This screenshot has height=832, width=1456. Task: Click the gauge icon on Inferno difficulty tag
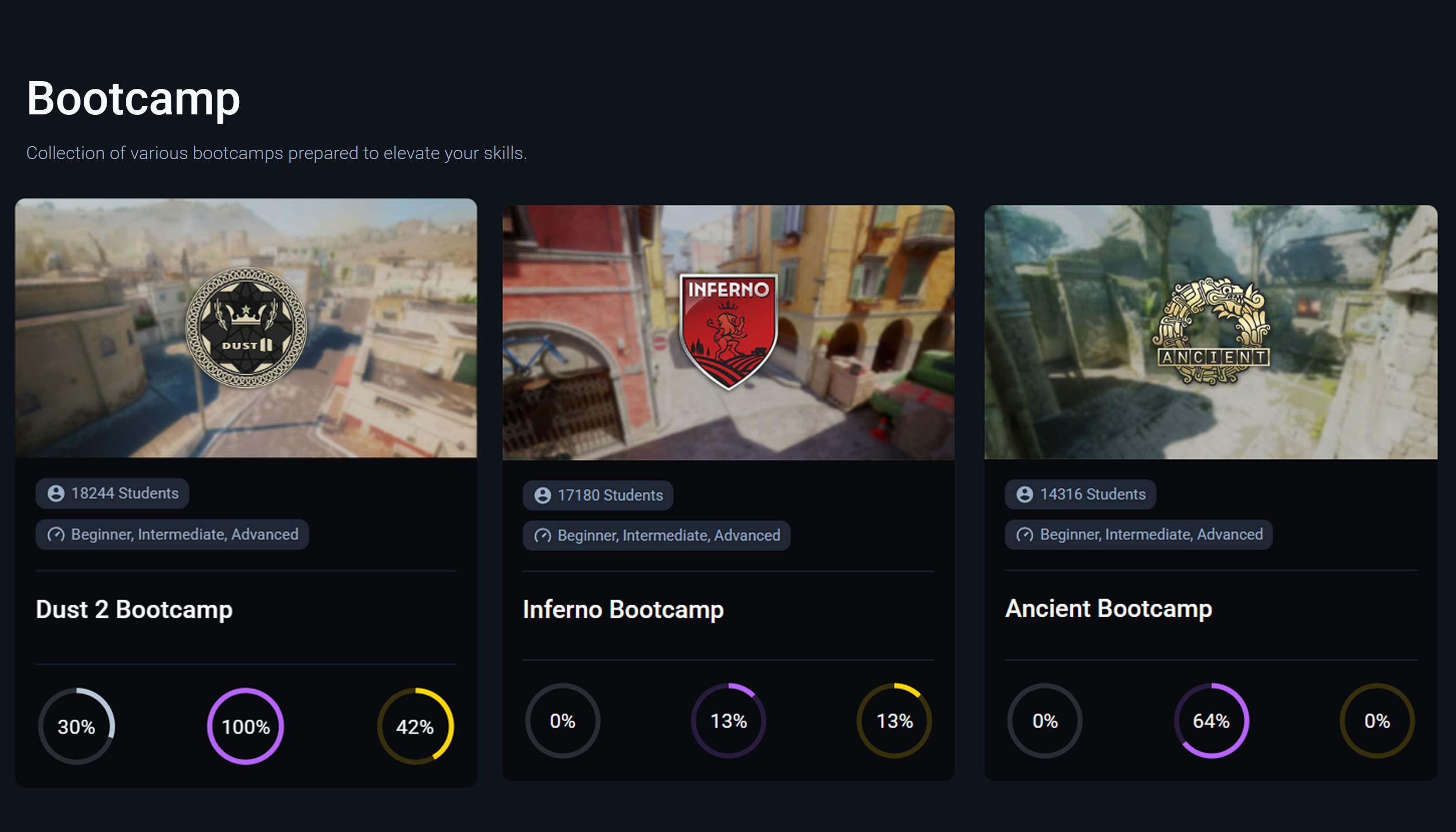pos(542,536)
